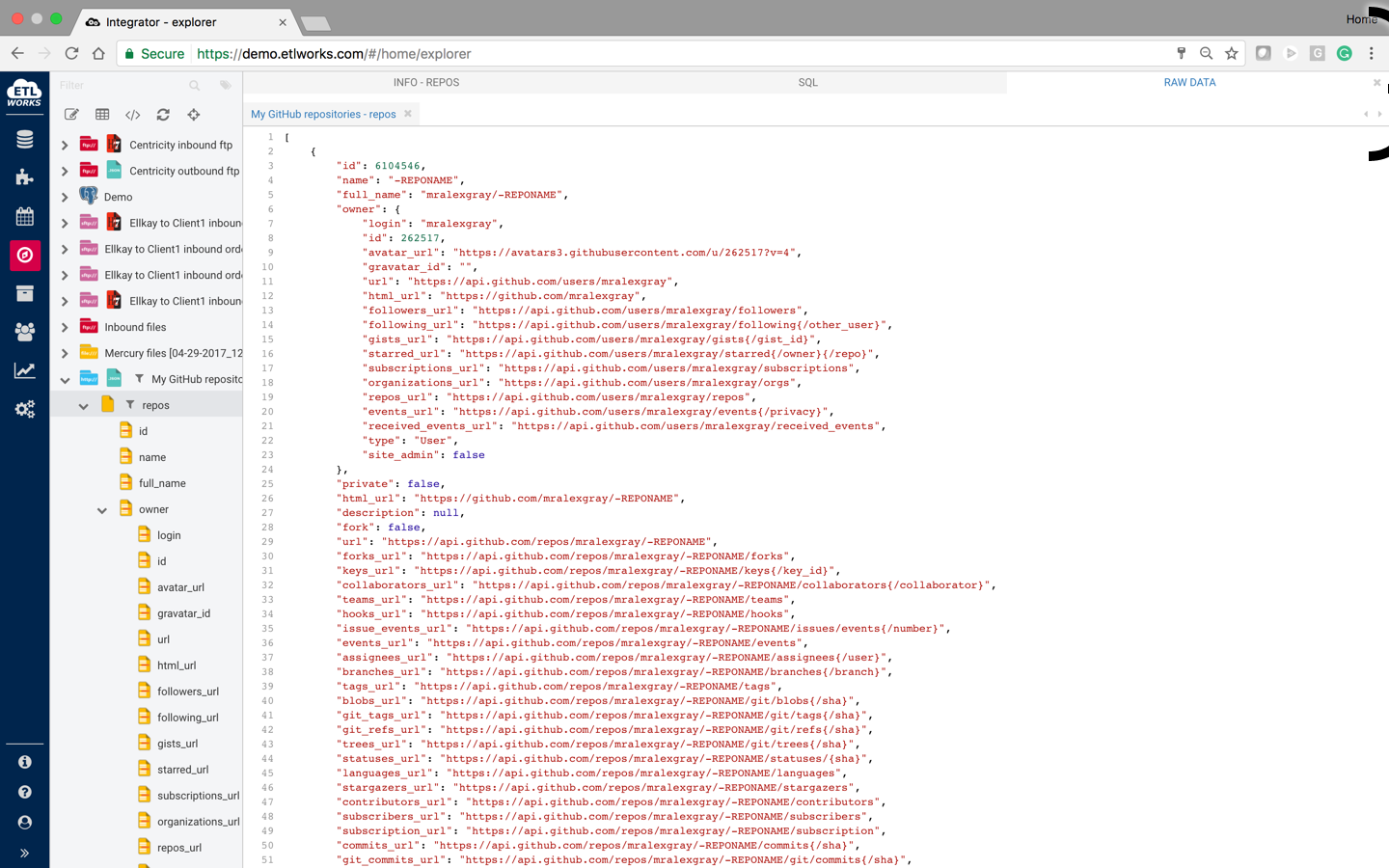Switch to the INFO - REPOS tab
1389x868 pixels.
tap(426, 83)
